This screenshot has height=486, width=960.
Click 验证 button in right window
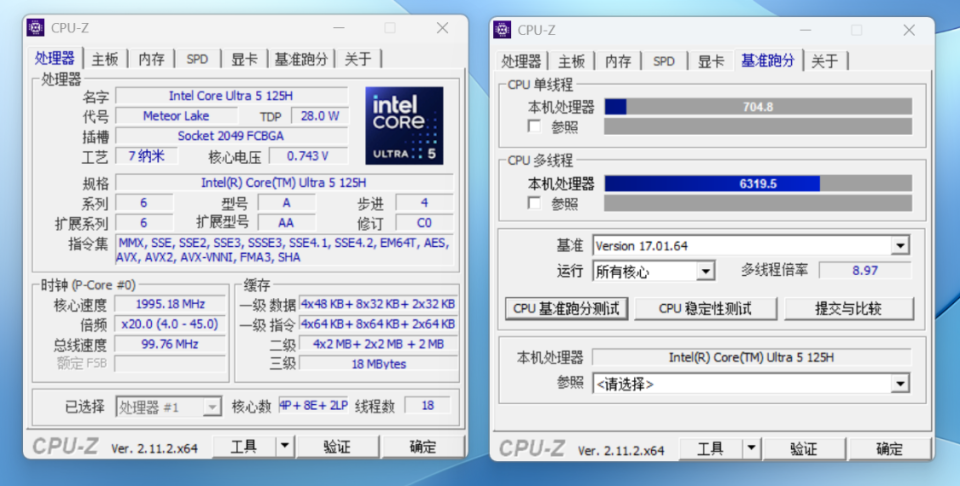click(x=804, y=449)
